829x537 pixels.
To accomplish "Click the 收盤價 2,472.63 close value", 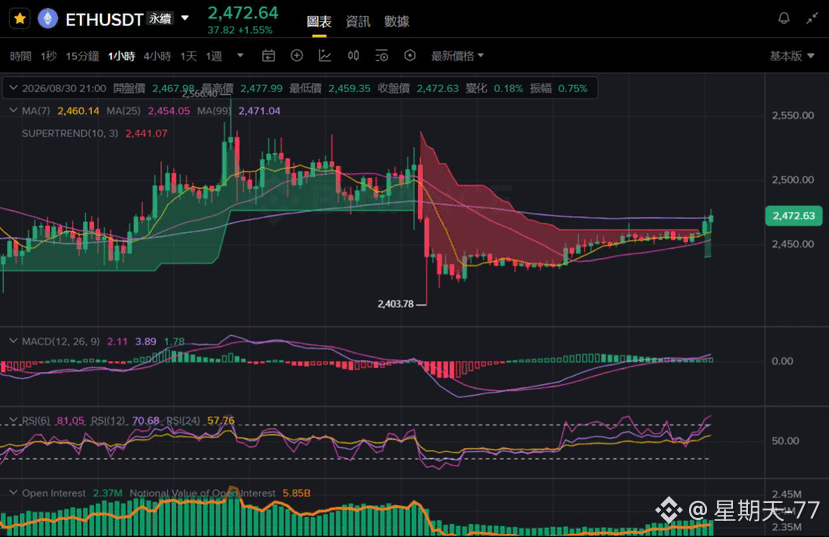I will pyautogui.click(x=437, y=88).
